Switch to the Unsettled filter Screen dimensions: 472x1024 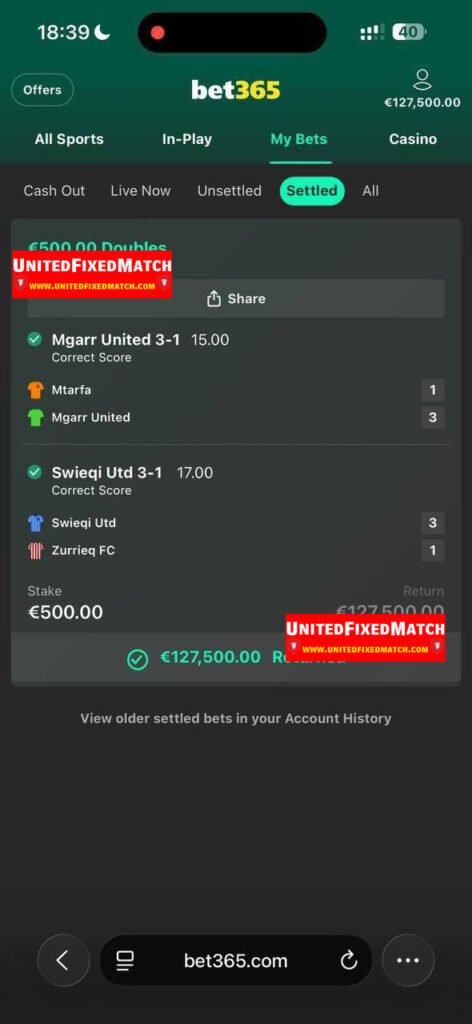229,191
